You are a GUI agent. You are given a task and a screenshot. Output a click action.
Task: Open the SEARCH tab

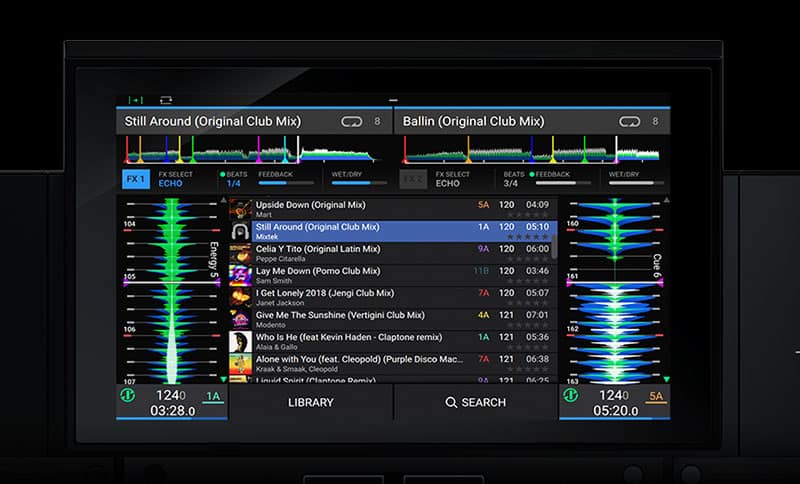[x=476, y=402]
